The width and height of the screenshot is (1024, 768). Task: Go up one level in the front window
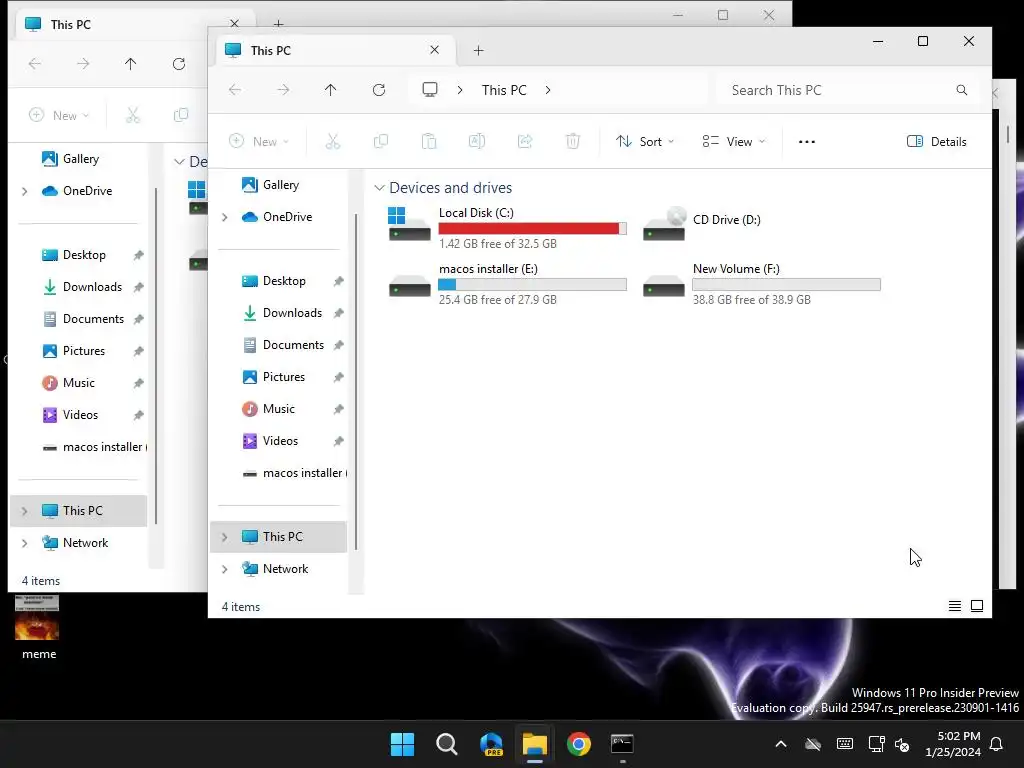[x=330, y=90]
